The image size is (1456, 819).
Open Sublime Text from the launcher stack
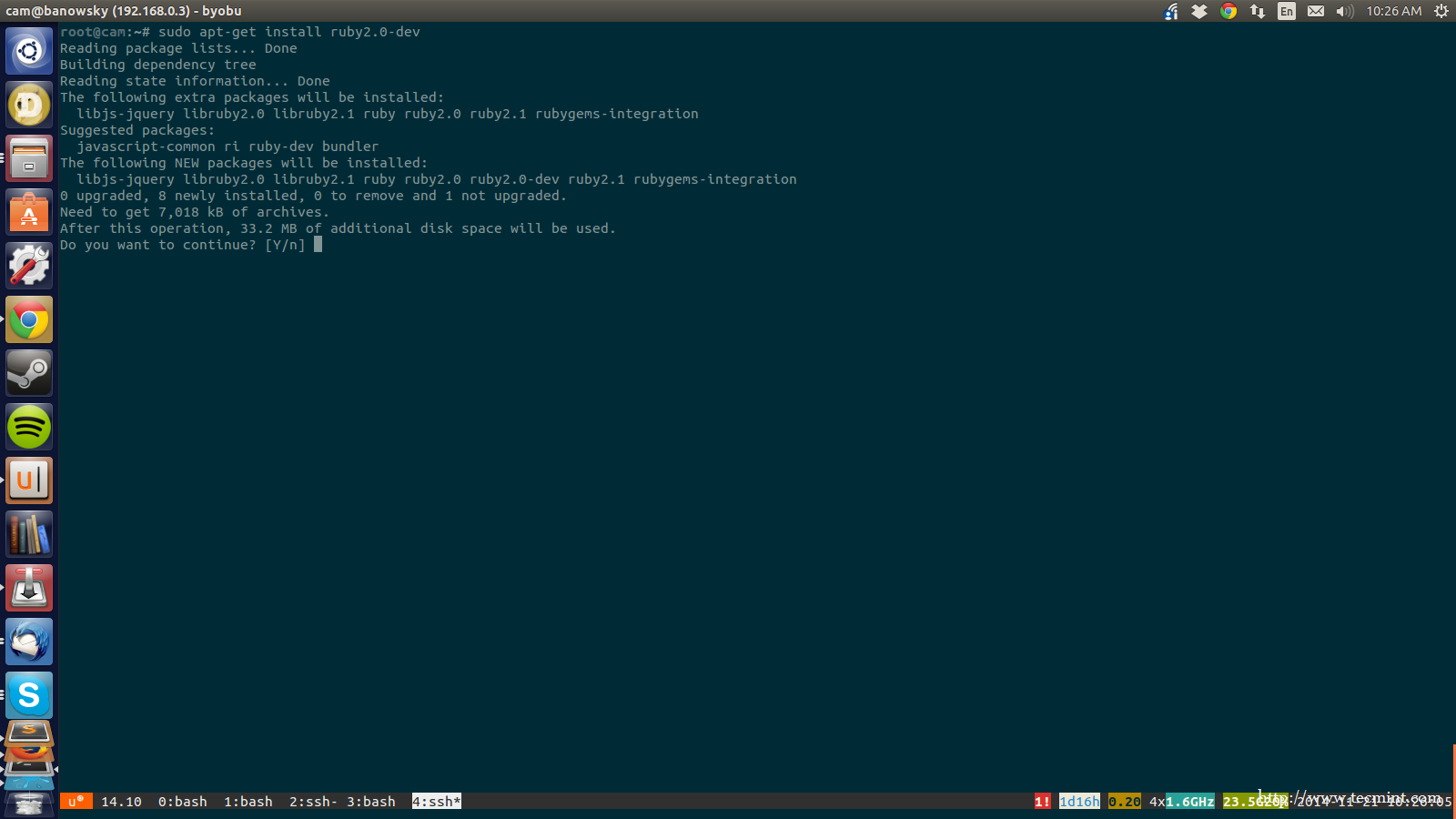pyautogui.click(x=29, y=731)
